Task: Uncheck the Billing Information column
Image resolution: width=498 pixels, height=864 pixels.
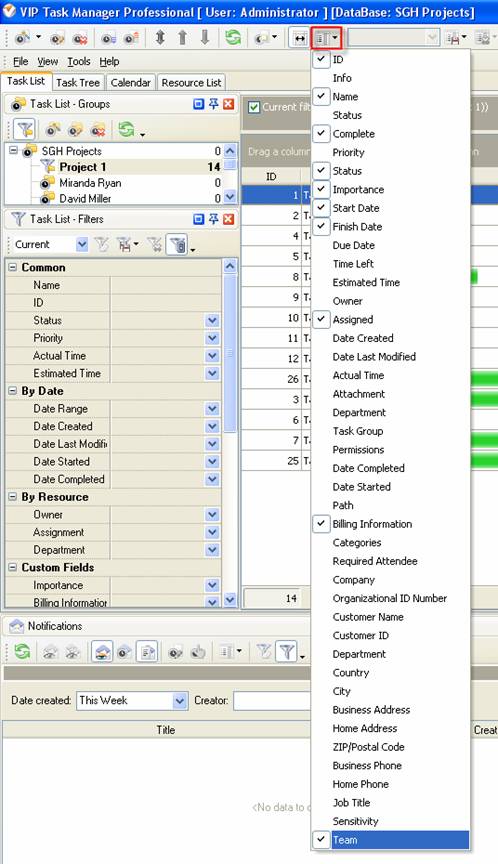Action: 372,524
